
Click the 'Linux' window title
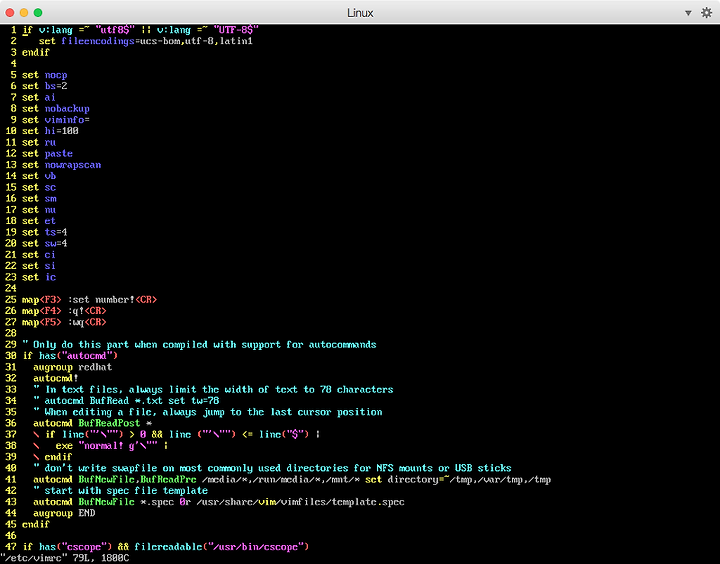(x=360, y=13)
